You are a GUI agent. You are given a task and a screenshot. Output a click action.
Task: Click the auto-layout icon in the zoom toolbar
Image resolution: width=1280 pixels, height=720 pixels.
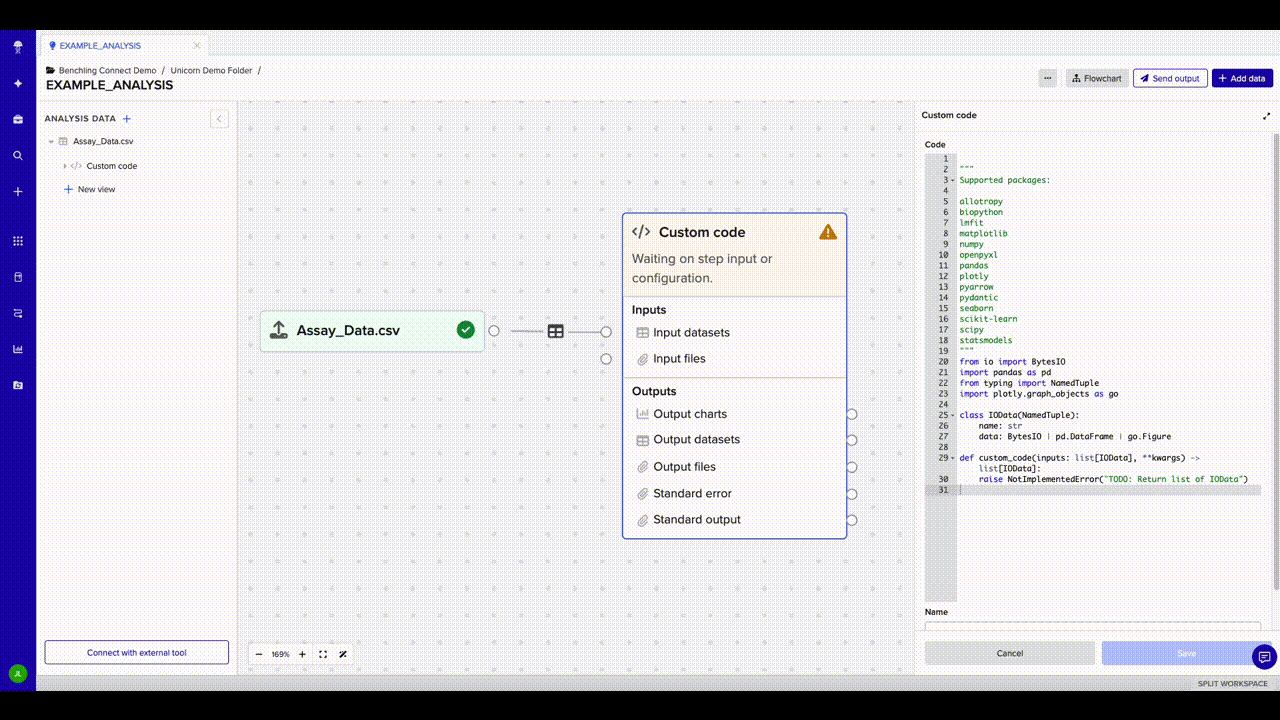click(343, 654)
